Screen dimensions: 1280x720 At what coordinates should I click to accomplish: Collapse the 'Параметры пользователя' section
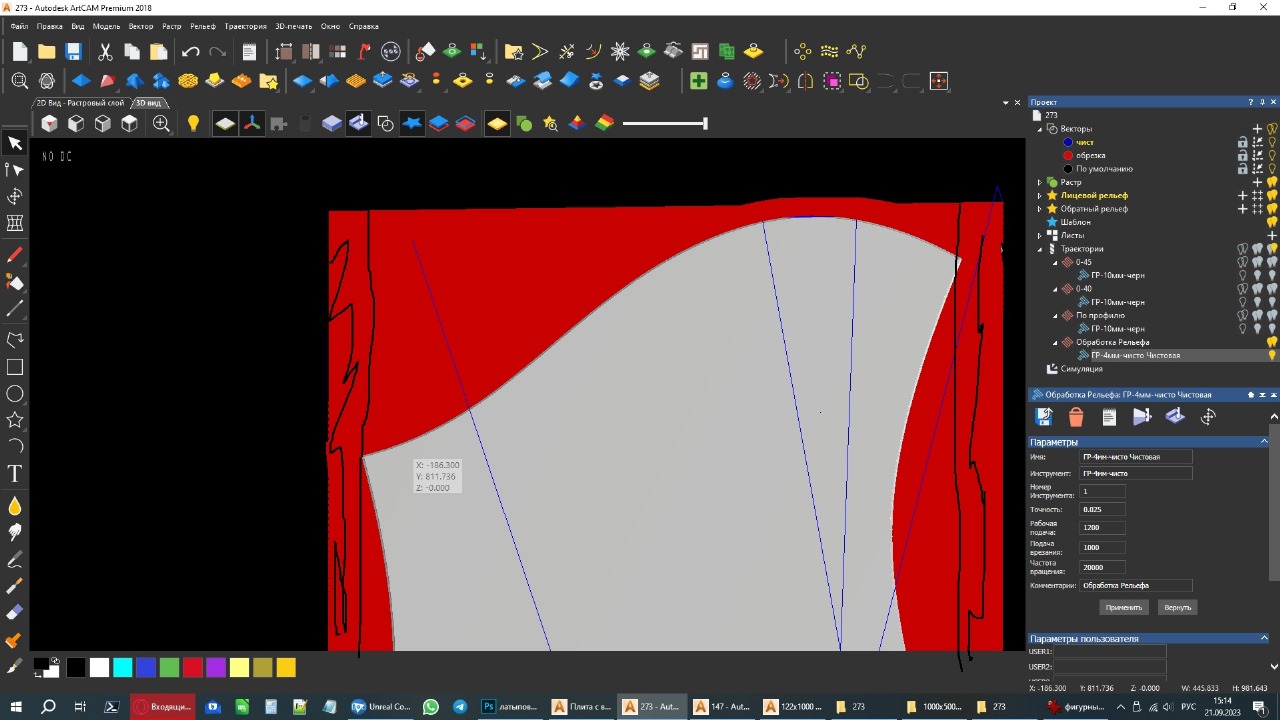coord(1264,638)
